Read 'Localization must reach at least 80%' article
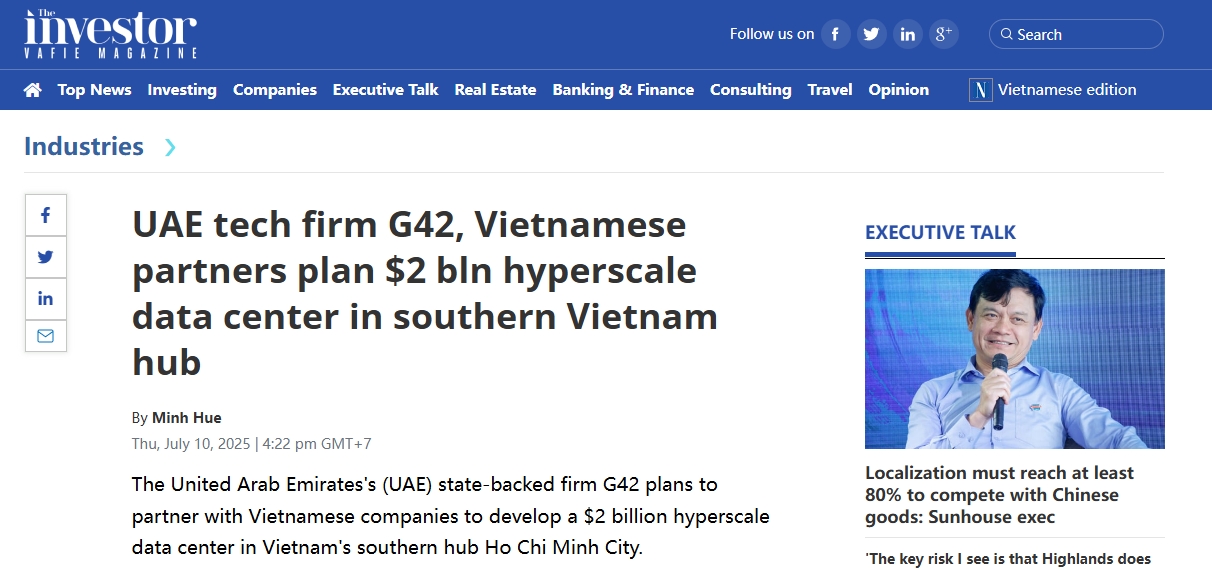 pyautogui.click(x=999, y=495)
